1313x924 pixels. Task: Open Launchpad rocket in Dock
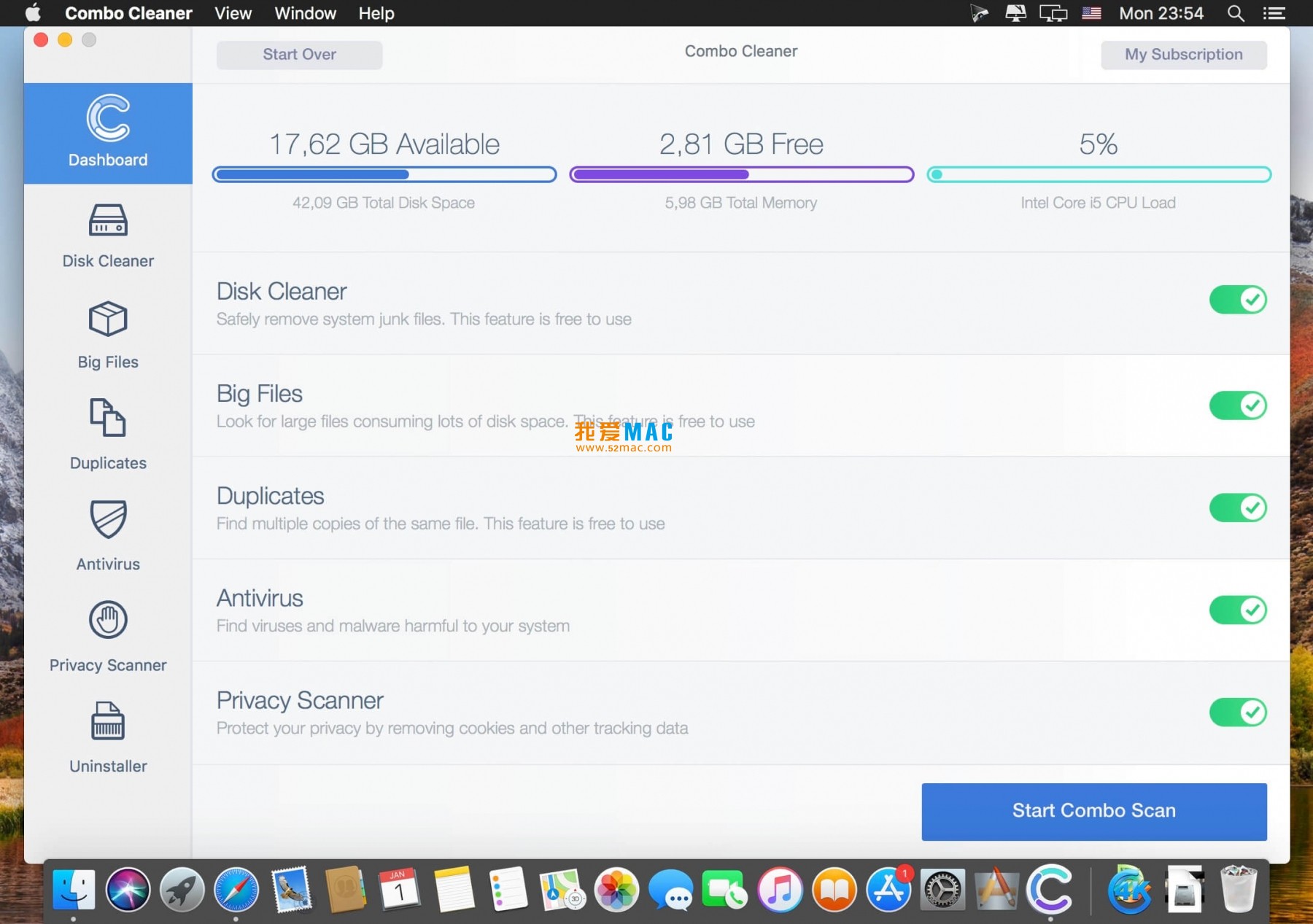(182, 890)
